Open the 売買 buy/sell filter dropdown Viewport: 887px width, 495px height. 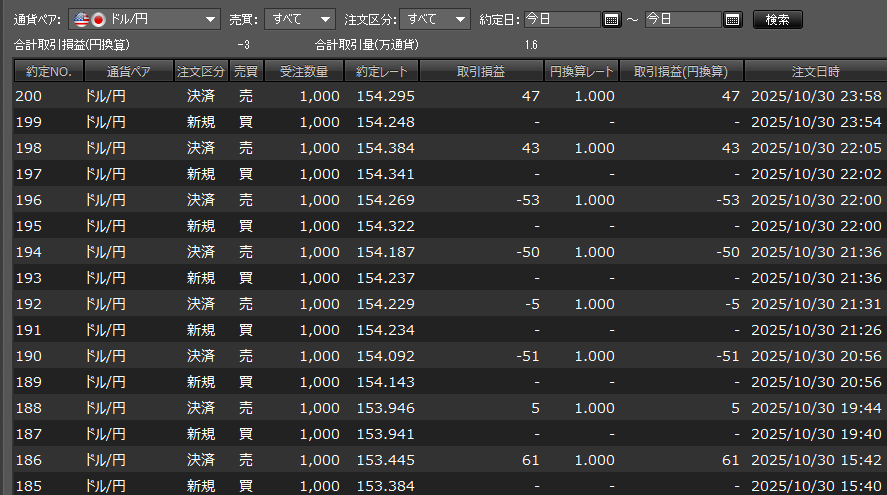coord(325,20)
